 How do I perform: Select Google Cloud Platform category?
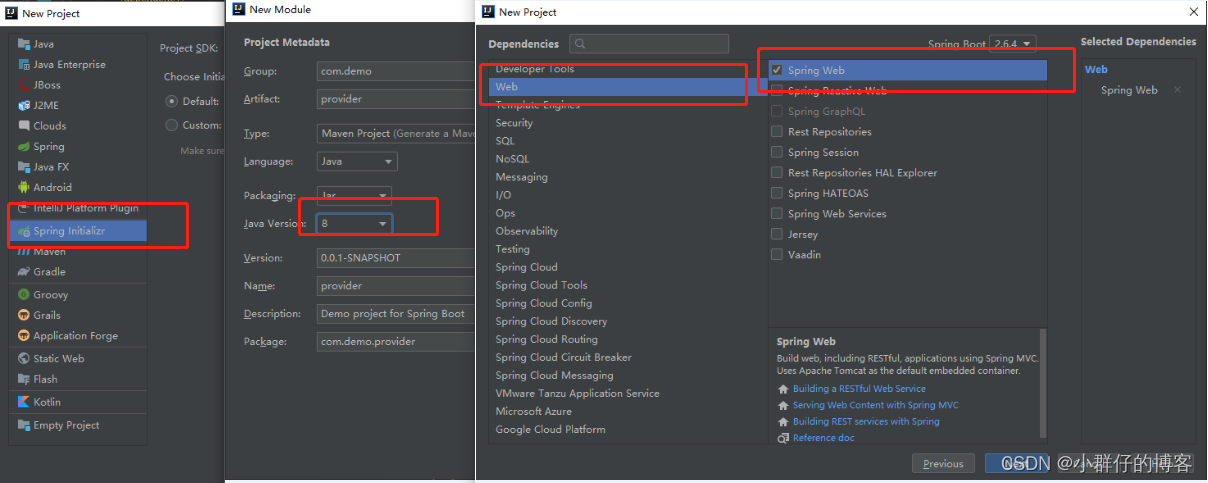coord(550,429)
